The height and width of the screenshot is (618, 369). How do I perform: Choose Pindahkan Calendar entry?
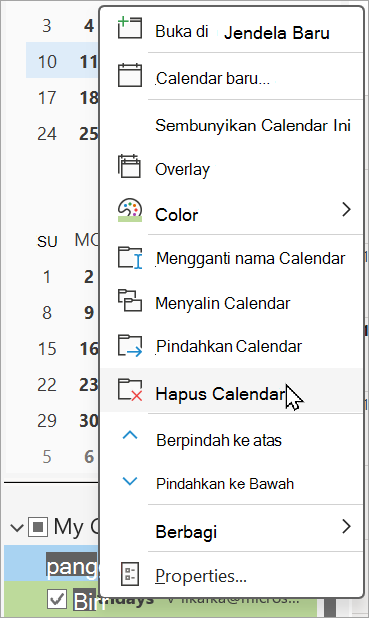pyautogui.click(x=232, y=346)
